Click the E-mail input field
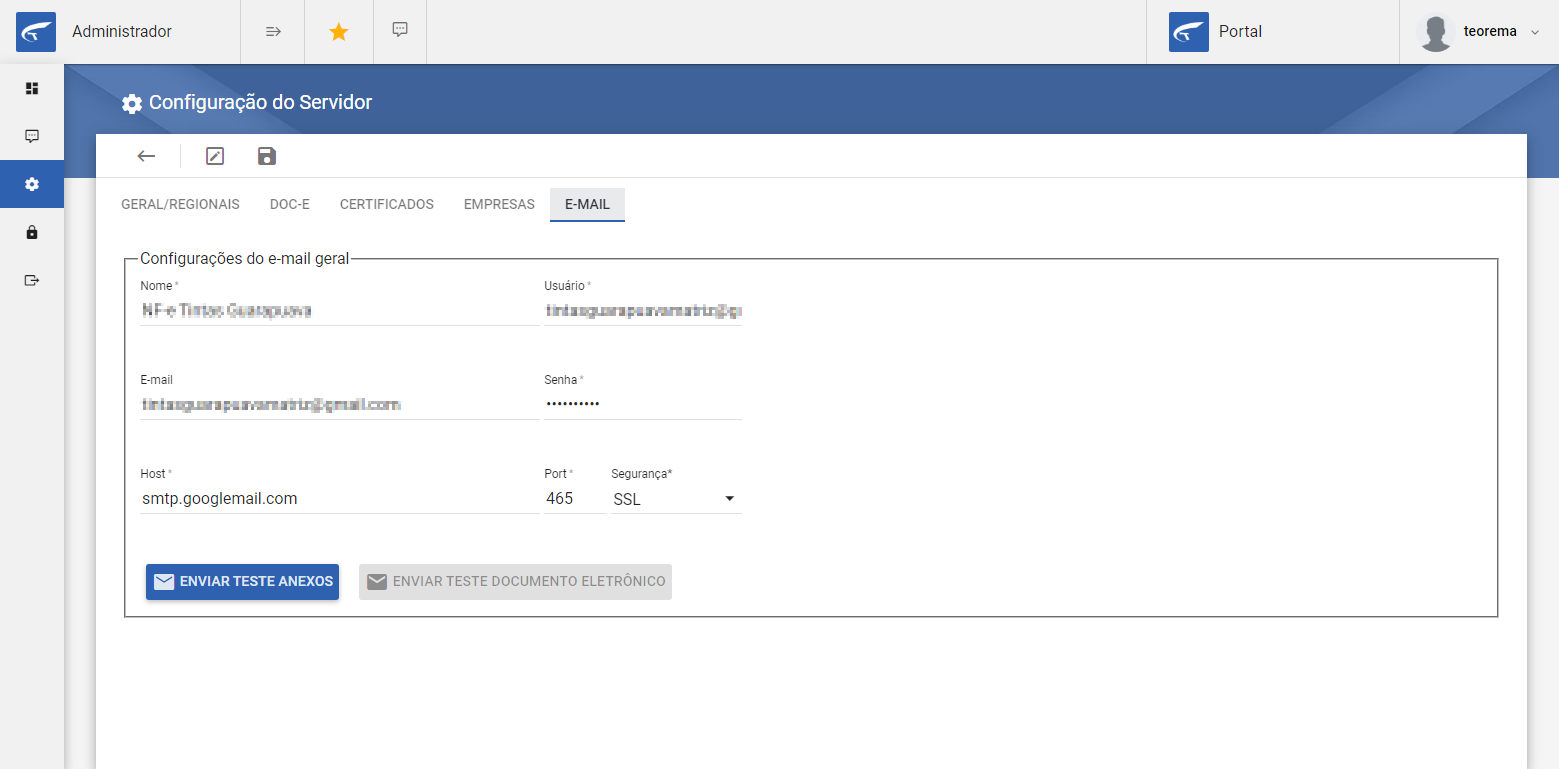Image resolution: width=1559 pixels, height=769 pixels. 339,405
